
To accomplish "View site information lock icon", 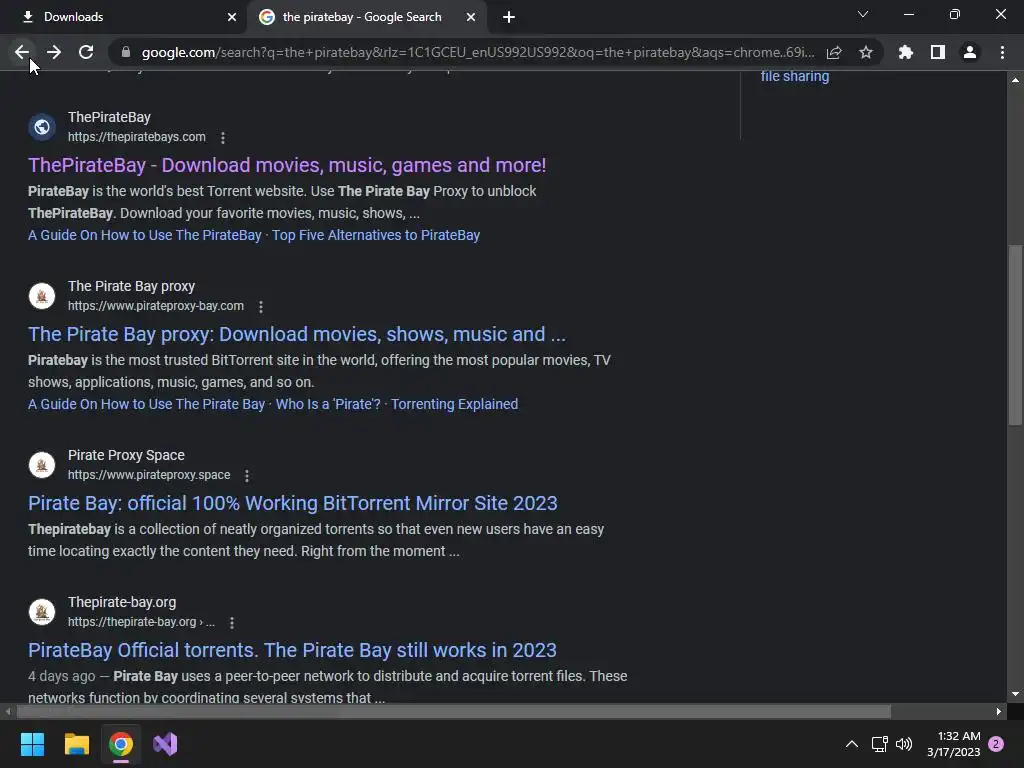I will [x=126, y=52].
